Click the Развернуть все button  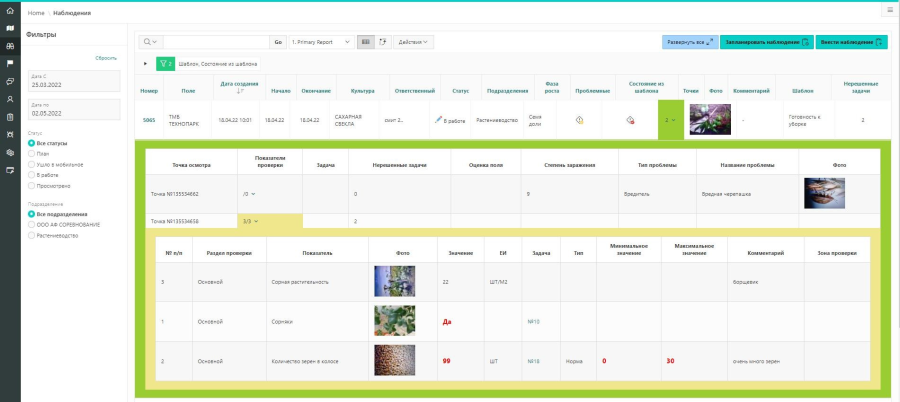point(689,42)
